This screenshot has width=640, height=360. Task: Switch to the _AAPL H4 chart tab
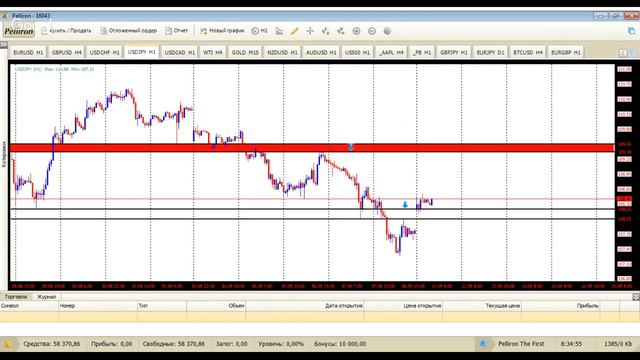(x=391, y=53)
